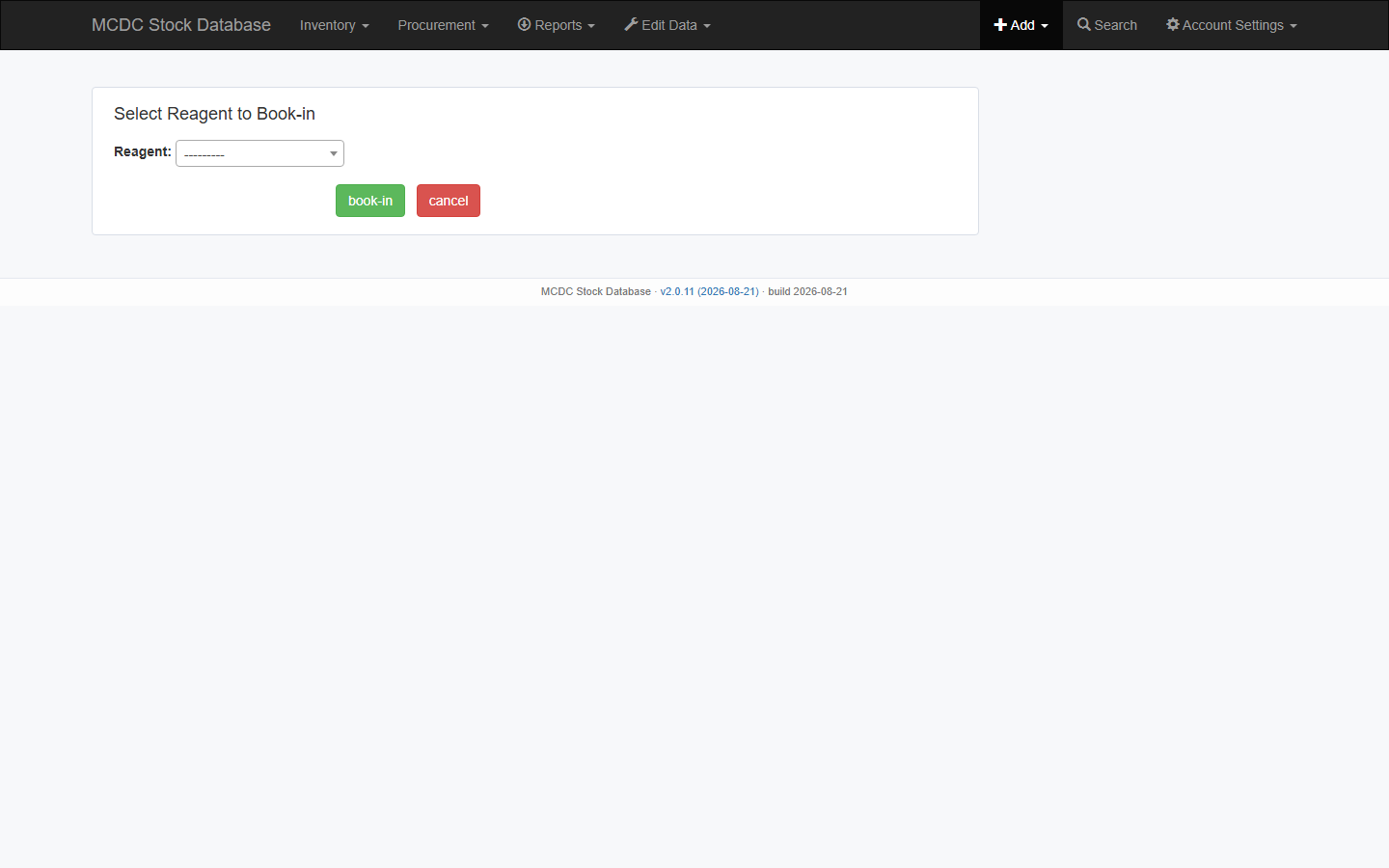Click the magnifier icon beside Search
This screenshot has width=1389, height=868.
1084,24
